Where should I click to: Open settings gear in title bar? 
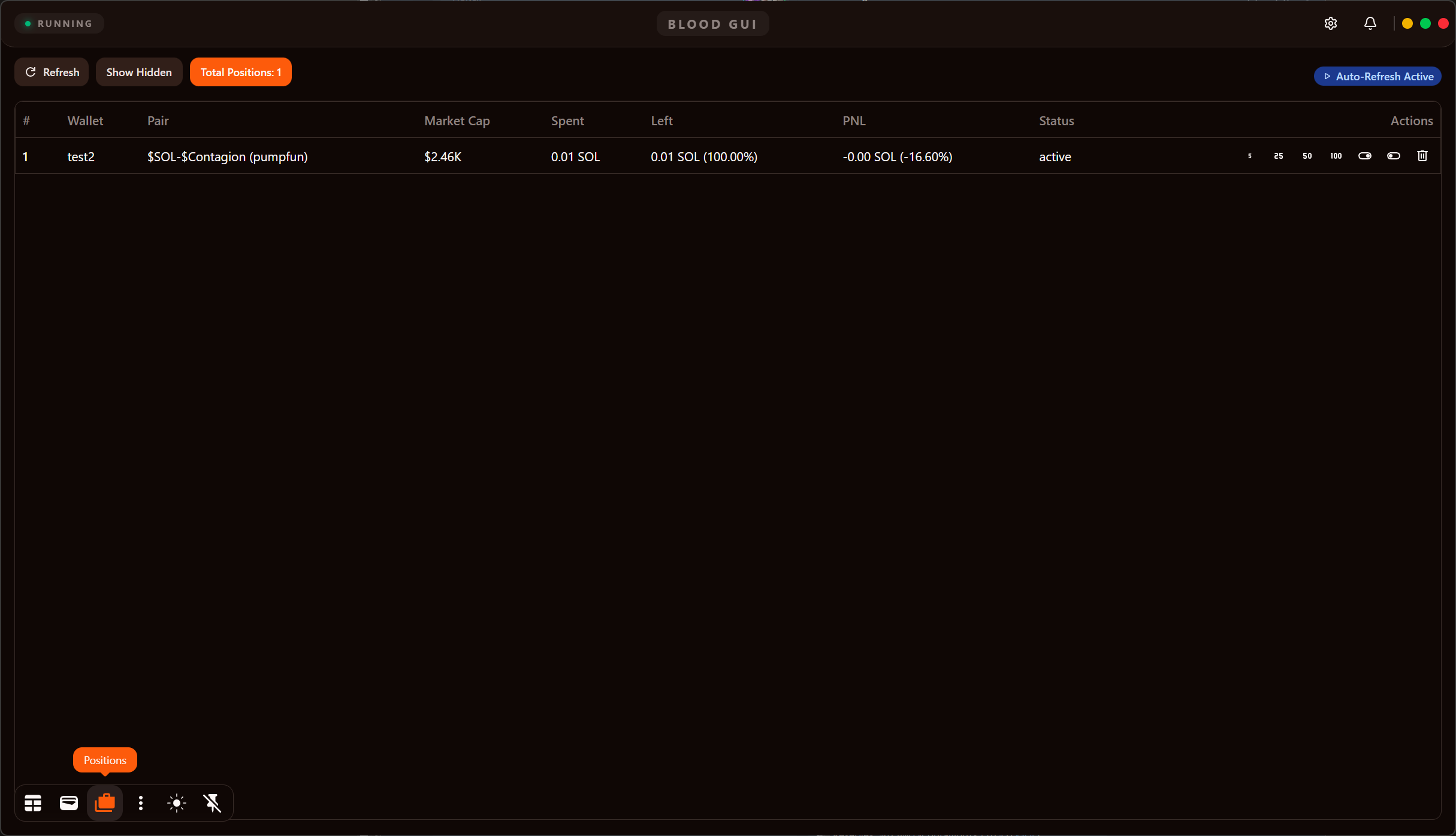(x=1331, y=23)
